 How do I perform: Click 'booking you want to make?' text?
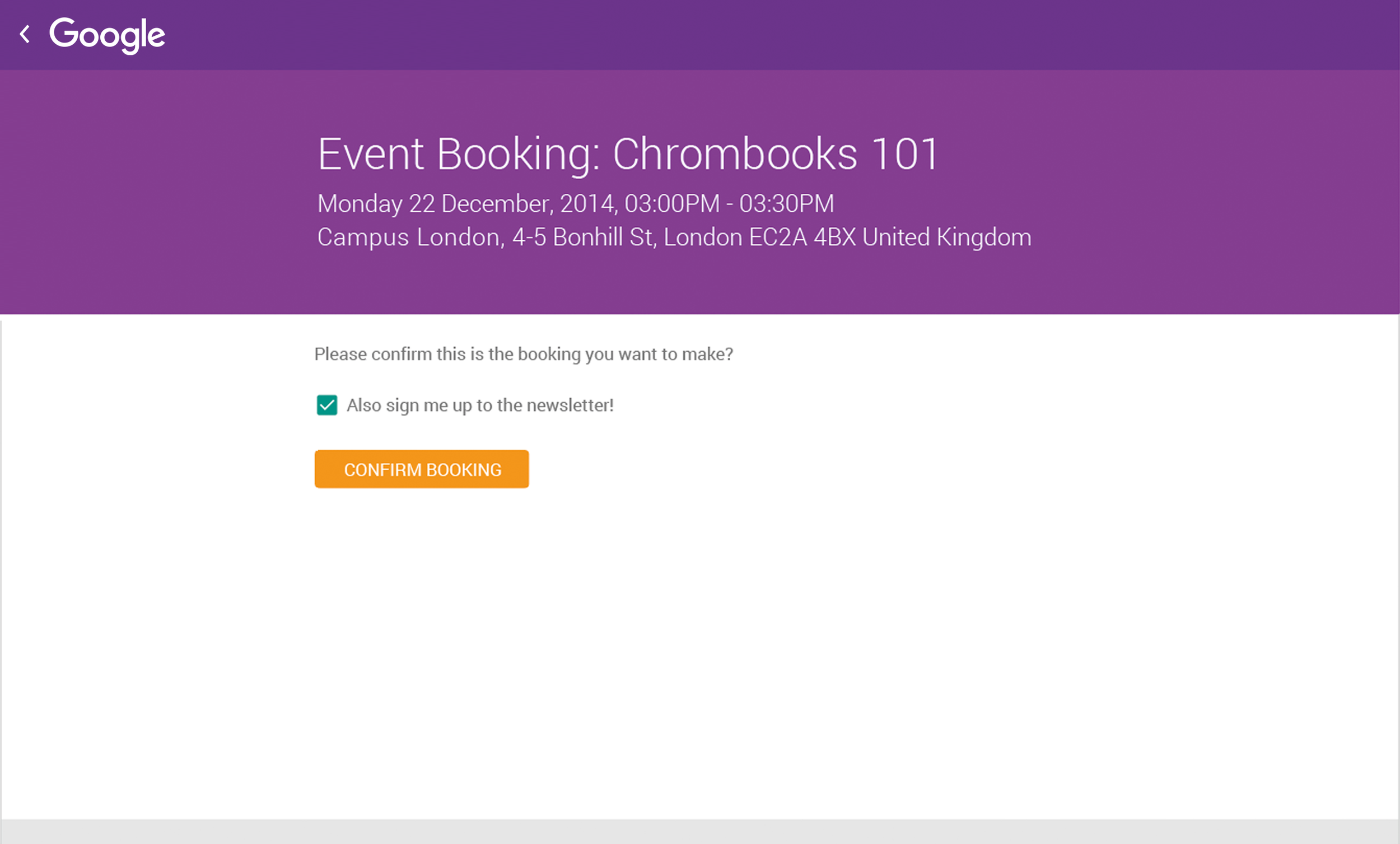(625, 354)
